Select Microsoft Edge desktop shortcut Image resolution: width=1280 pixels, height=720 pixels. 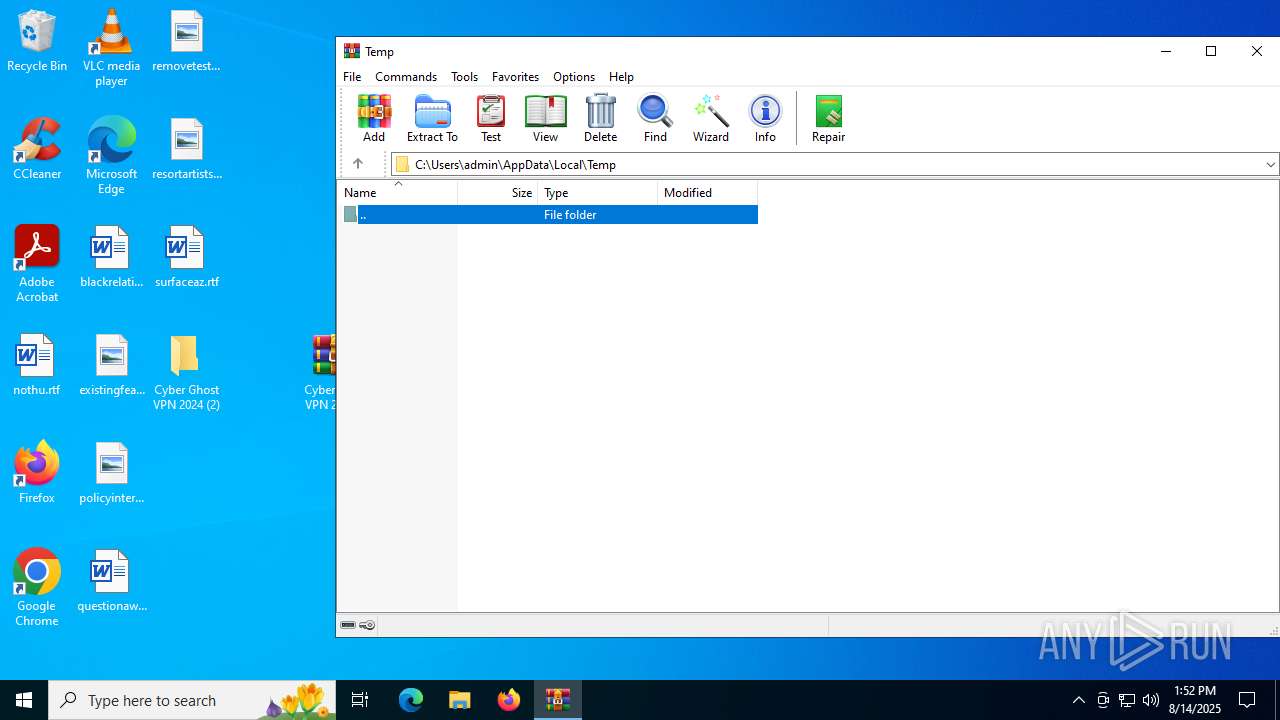click(x=111, y=156)
